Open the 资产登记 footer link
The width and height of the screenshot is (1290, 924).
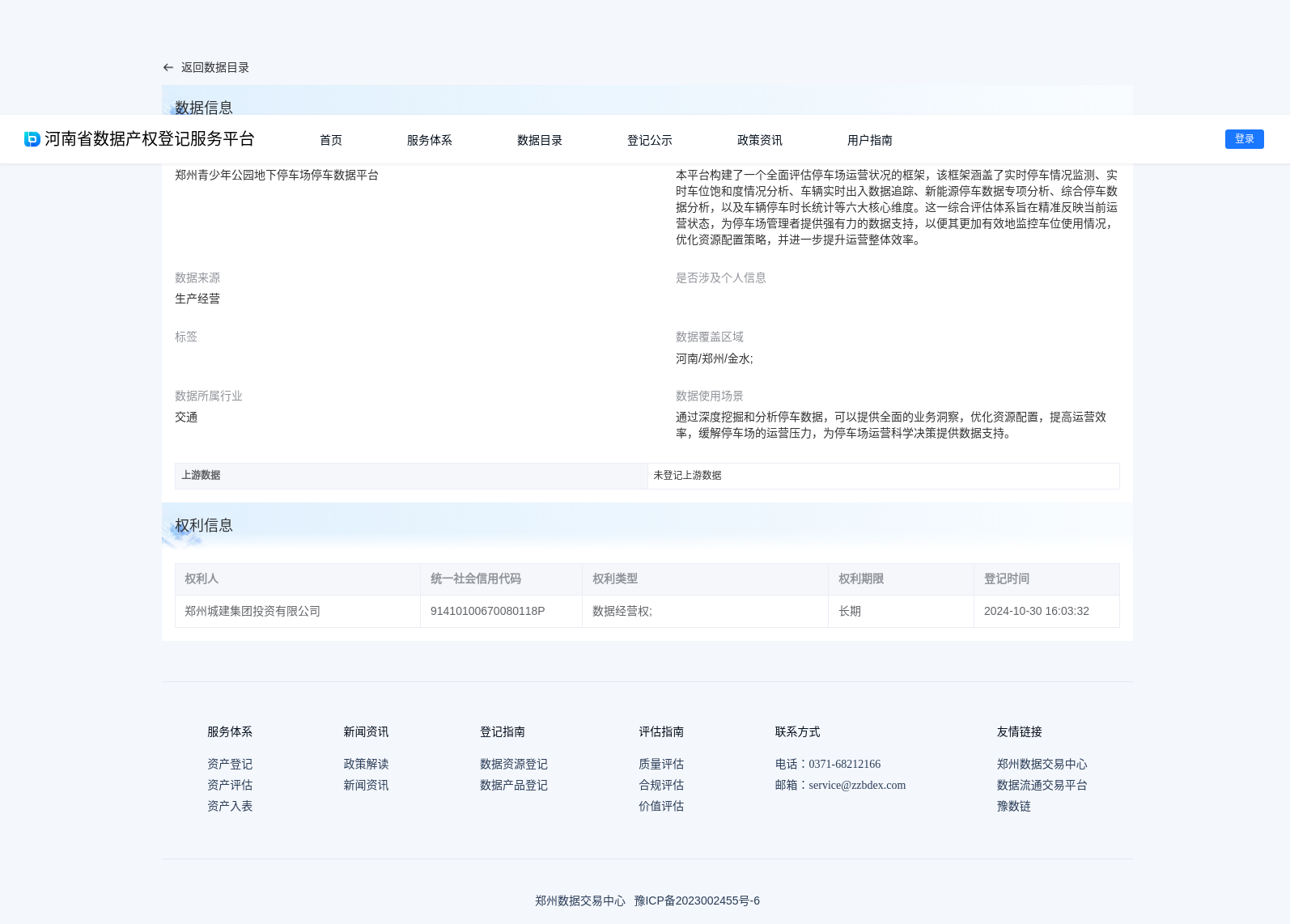tap(230, 764)
